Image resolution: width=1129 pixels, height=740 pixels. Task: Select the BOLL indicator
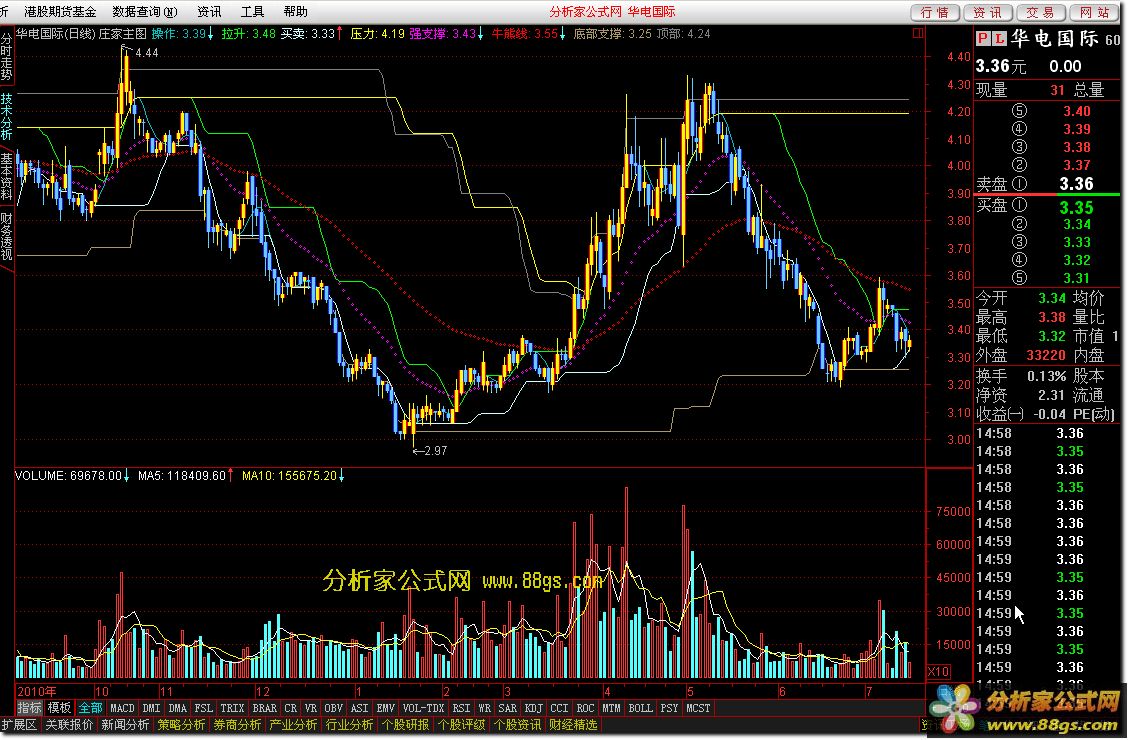(x=641, y=708)
